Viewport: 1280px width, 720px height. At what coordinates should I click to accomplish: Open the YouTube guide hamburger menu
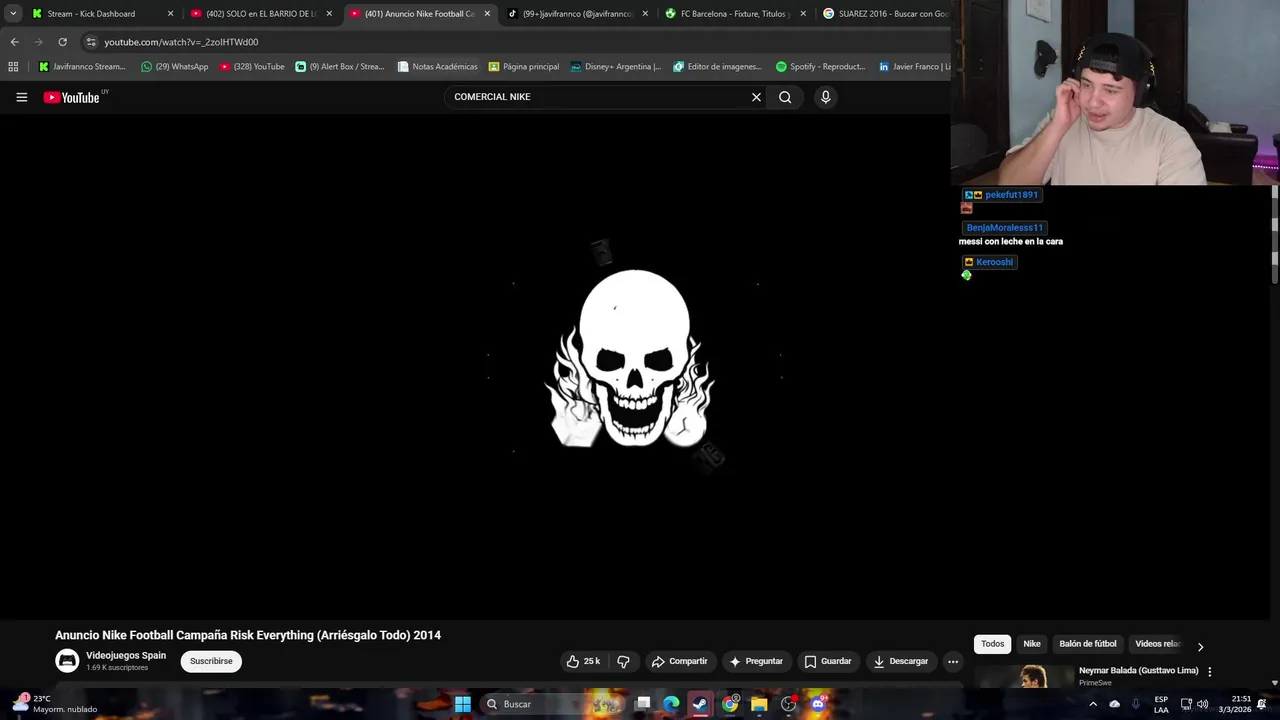21,97
